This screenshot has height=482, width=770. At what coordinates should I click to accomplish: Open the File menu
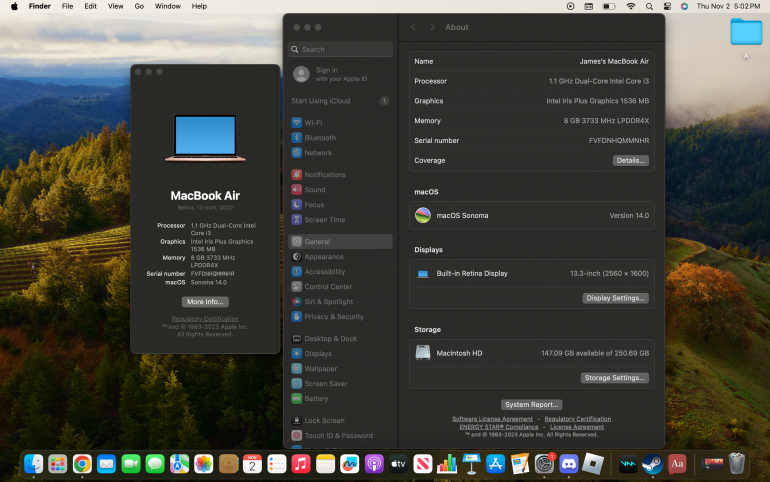68,6
